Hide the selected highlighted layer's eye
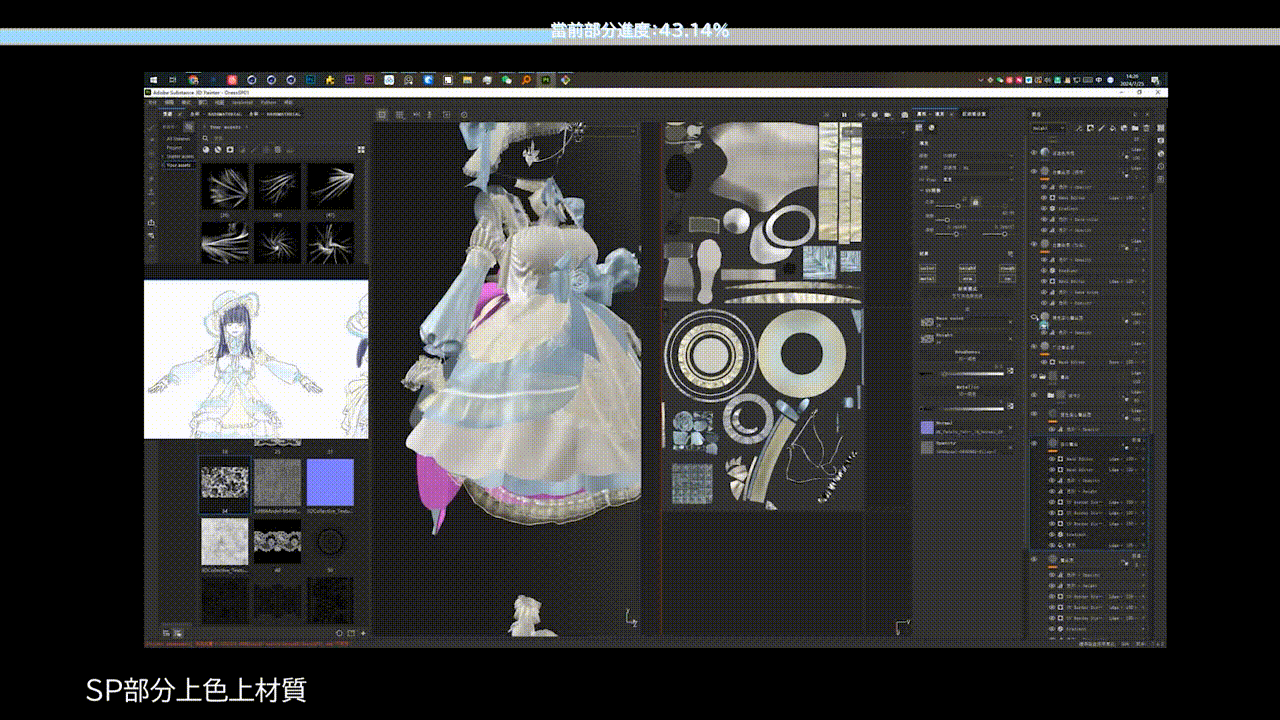 click(1034, 443)
